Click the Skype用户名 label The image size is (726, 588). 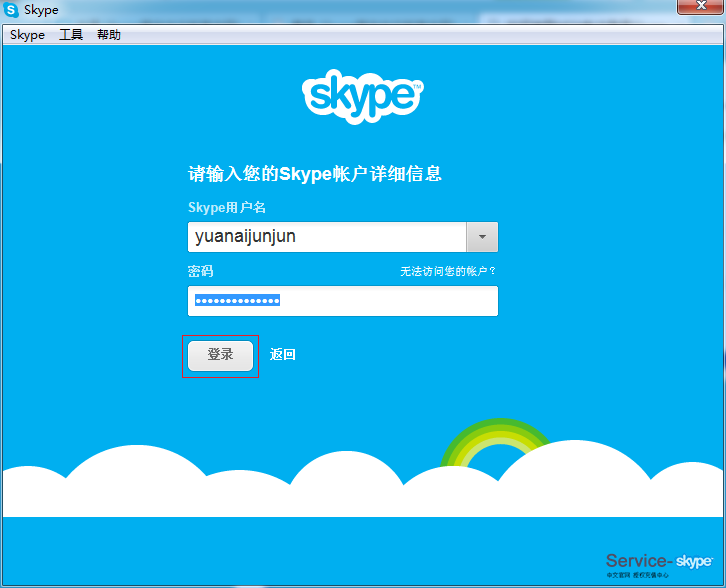pos(227,207)
